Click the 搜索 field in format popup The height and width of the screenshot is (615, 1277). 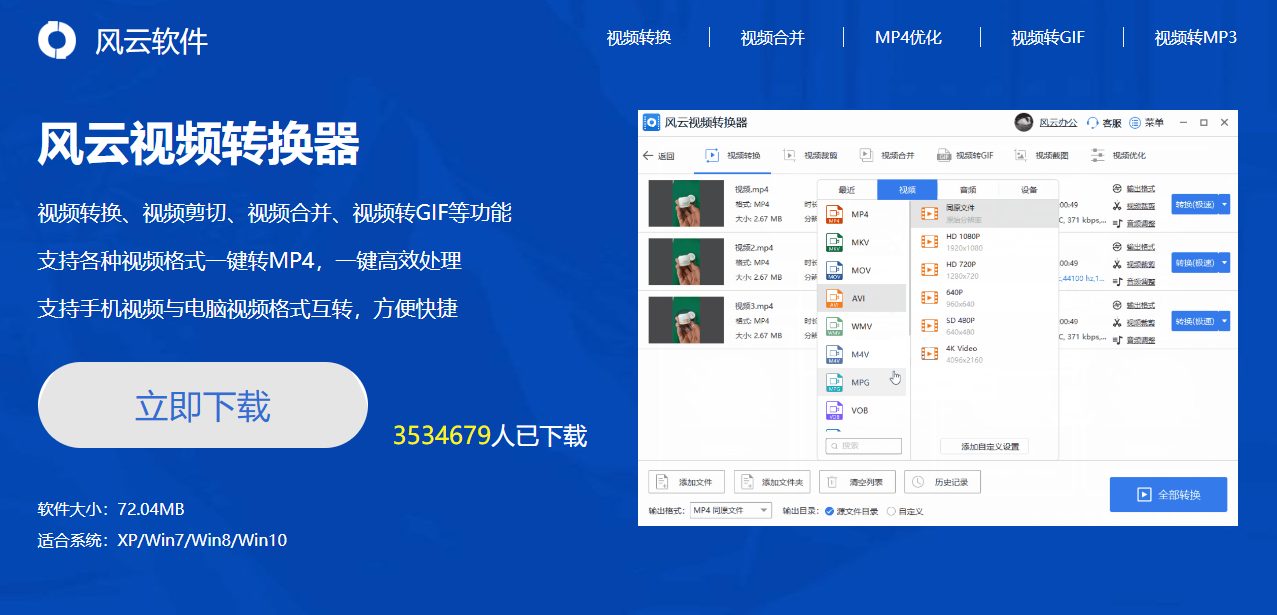tap(863, 446)
